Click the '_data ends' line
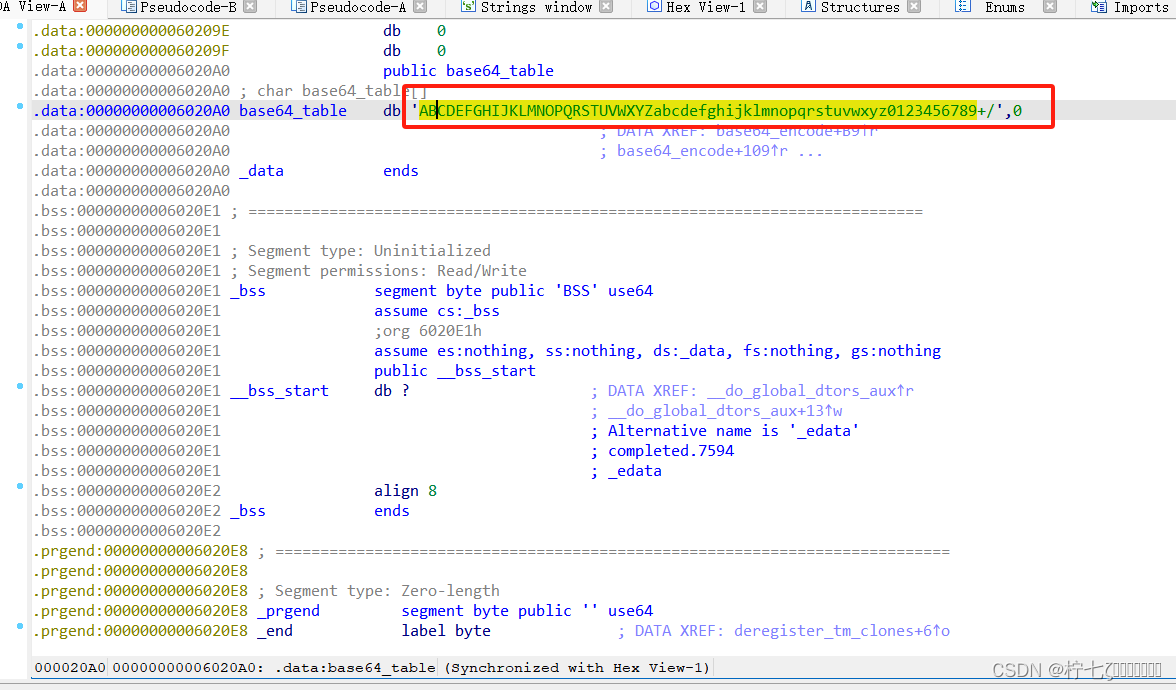1176x690 pixels. pos(328,171)
